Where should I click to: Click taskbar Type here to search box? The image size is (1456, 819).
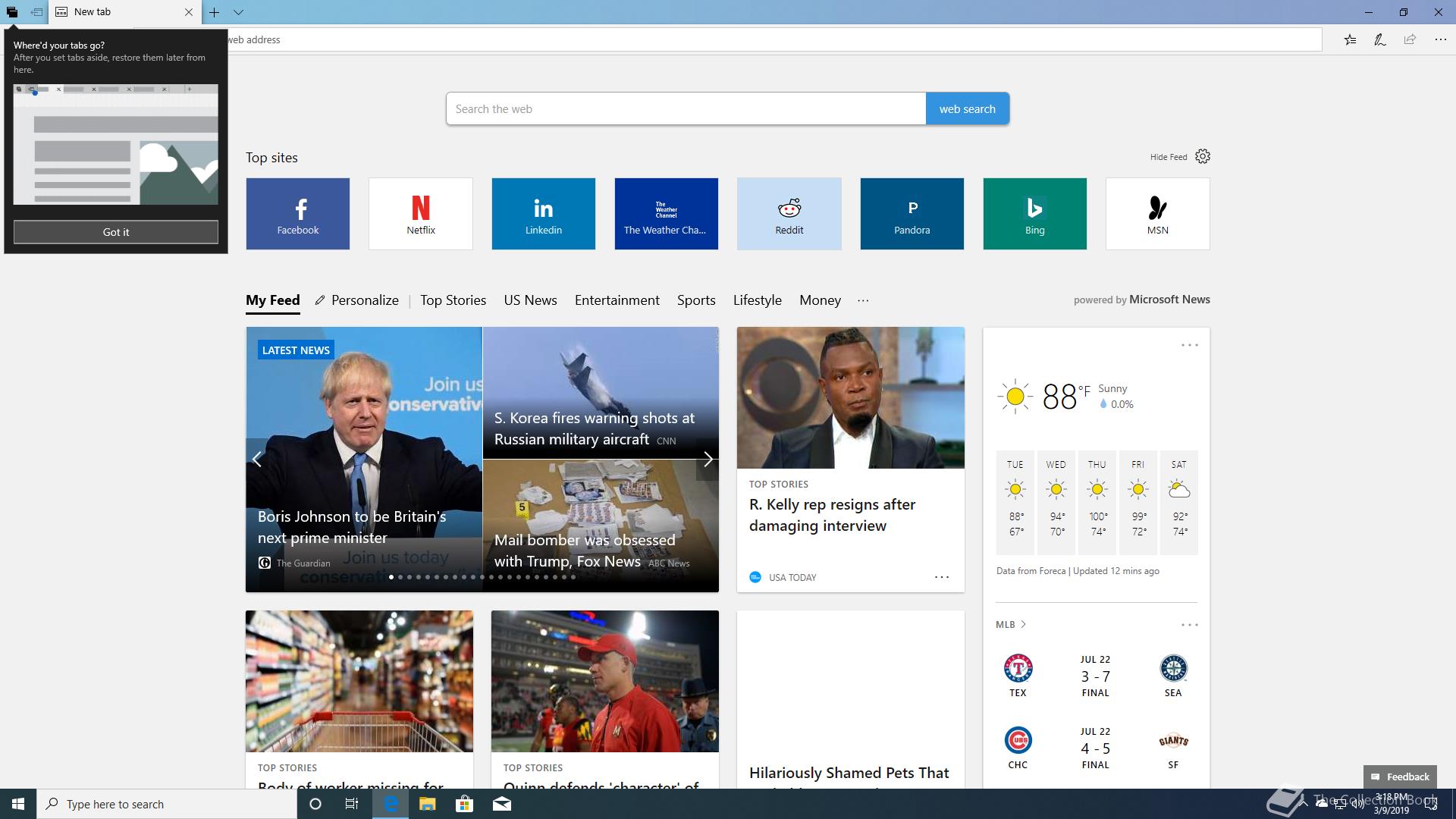(167, 804)
